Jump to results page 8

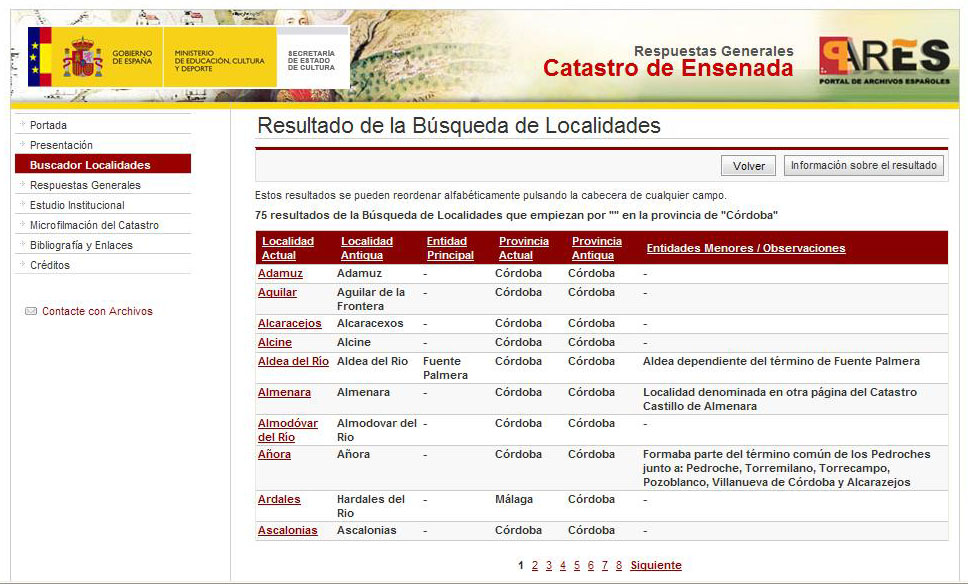(x=619, y=566)
